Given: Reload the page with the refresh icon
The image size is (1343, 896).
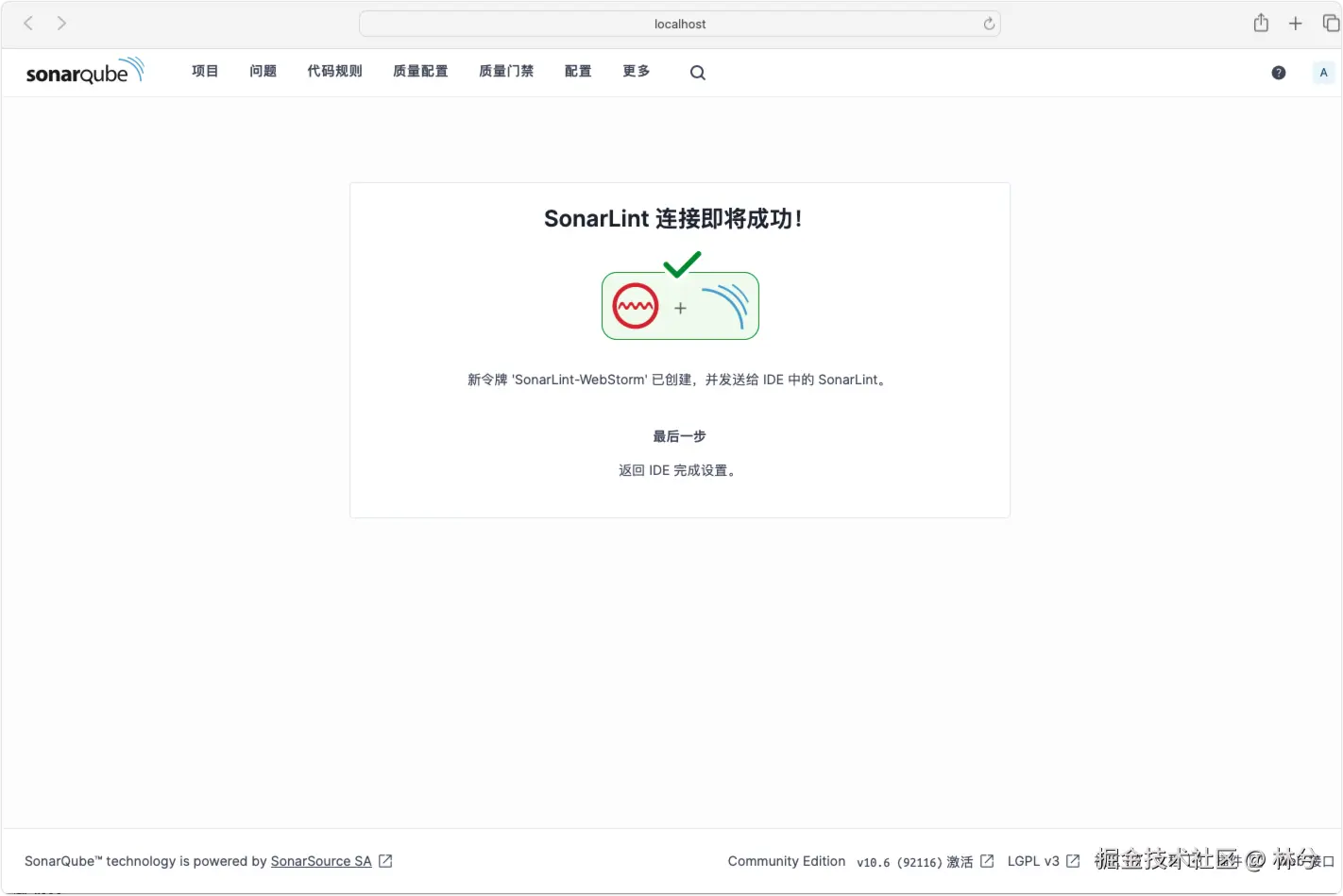Looking at the screenshot, I should point(989,24).
